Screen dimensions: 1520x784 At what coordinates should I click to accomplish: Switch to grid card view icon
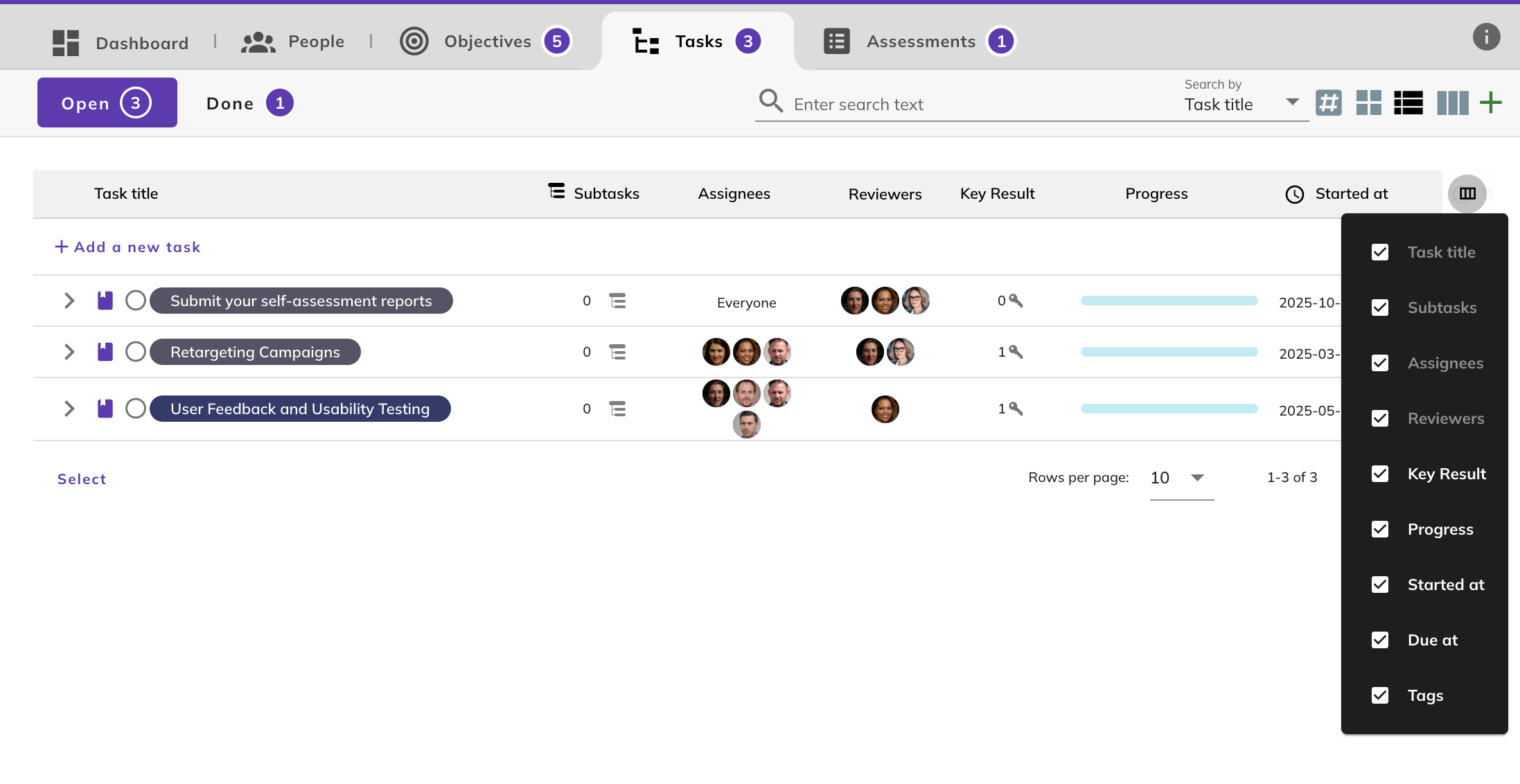[1368, 103]
